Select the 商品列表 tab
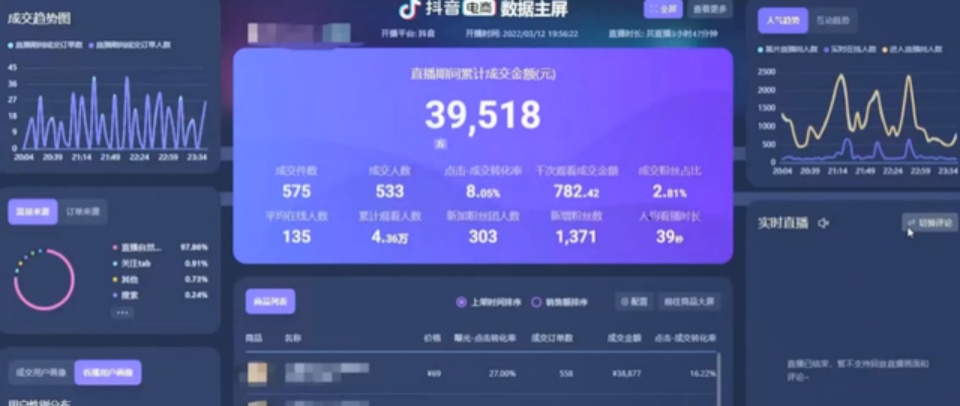 (270, 301)
